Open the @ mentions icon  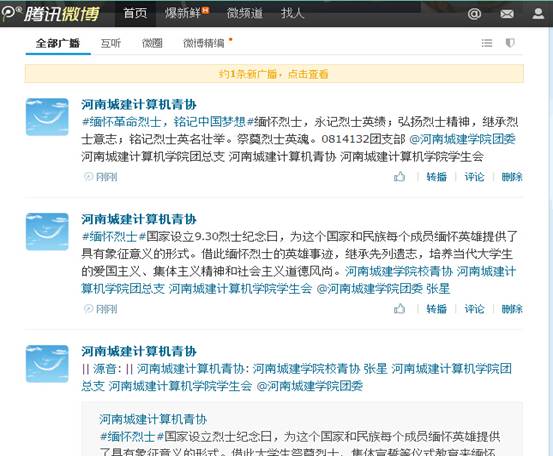[474, 14]
